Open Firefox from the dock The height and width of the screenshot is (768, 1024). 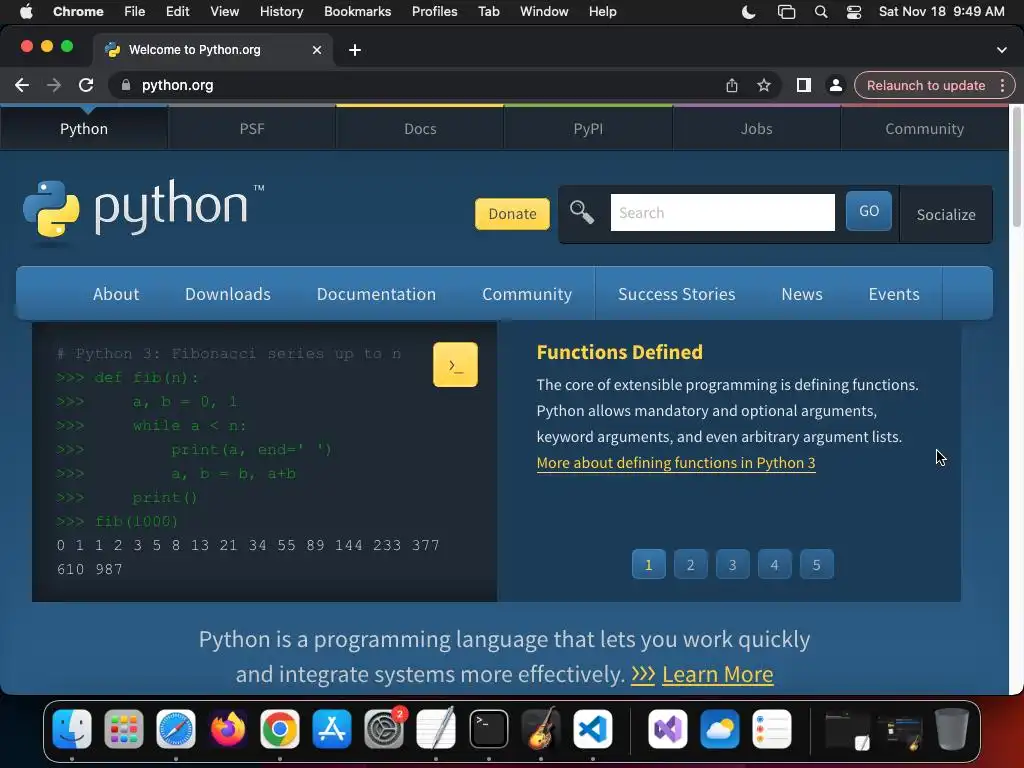tap(228, 729)
